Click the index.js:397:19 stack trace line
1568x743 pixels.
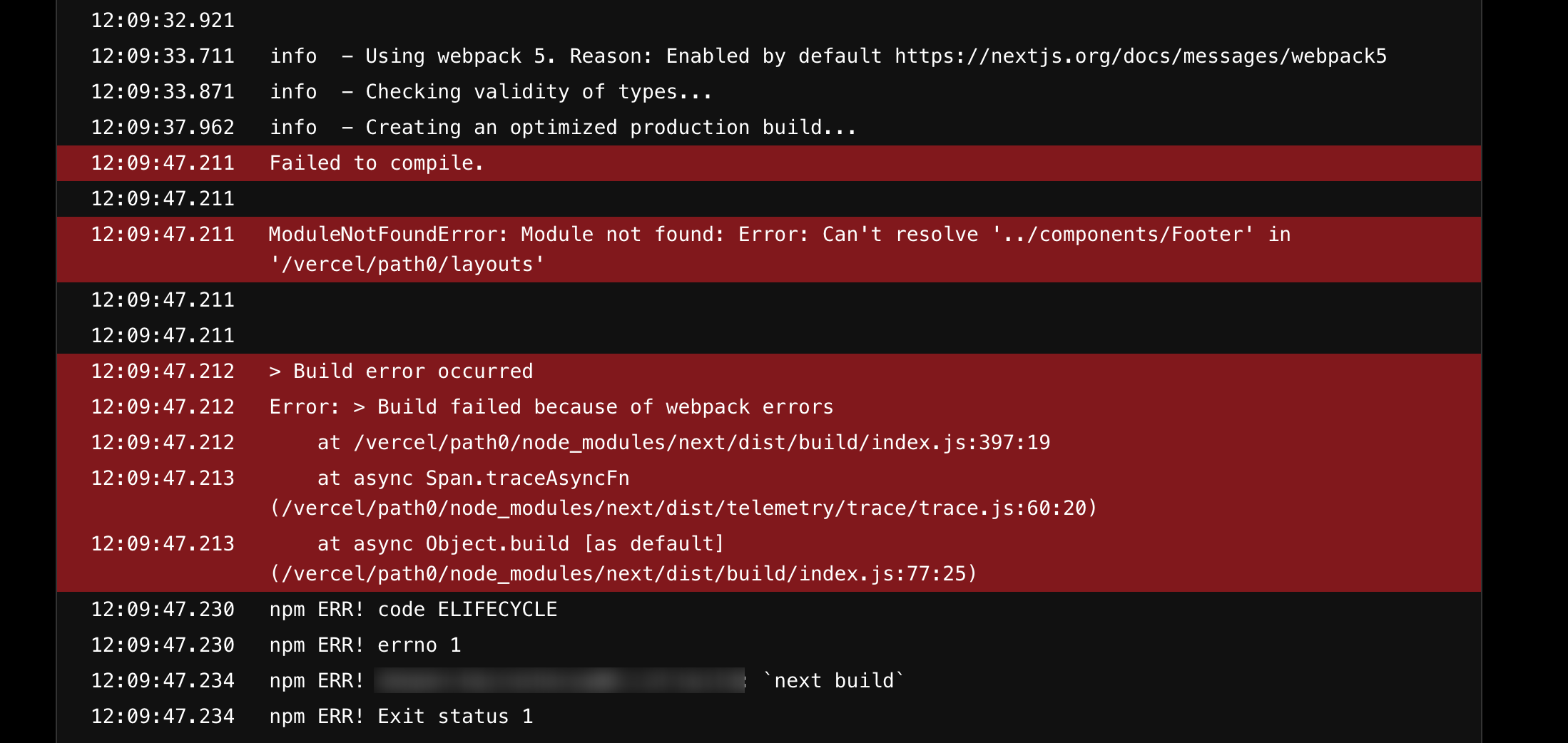[x=683, y=443]
